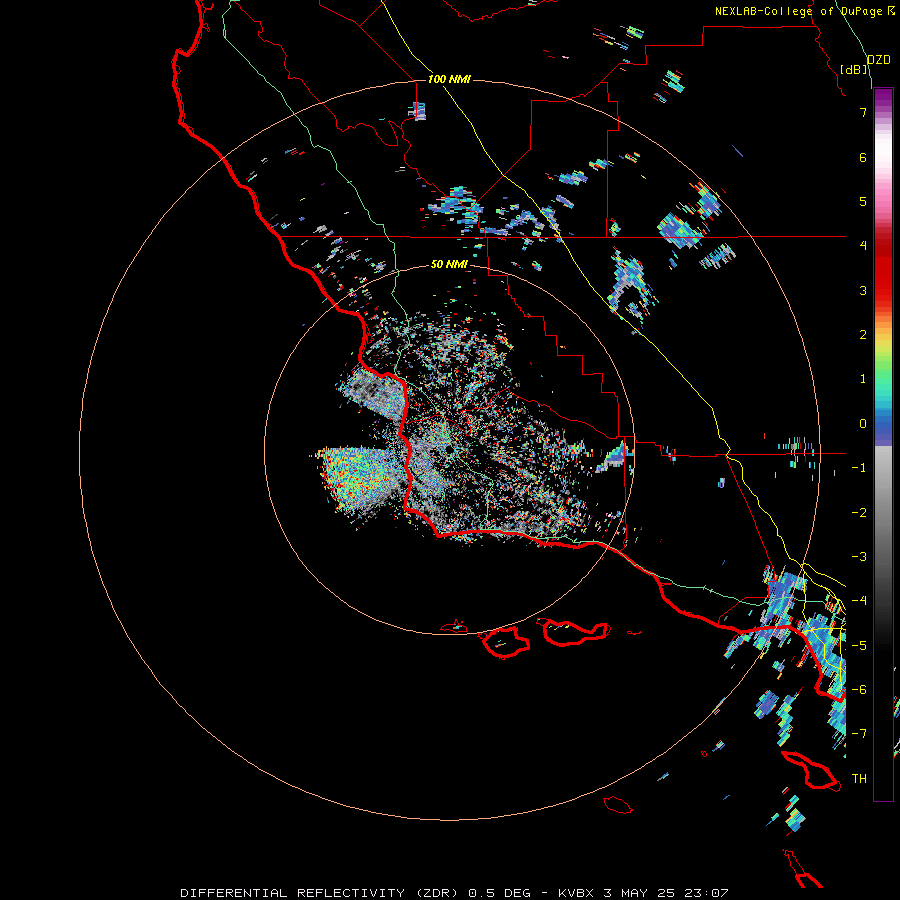900x900 pixels.
Task: Click the red 3 dB band on color bar
Action: pos(883,281)
